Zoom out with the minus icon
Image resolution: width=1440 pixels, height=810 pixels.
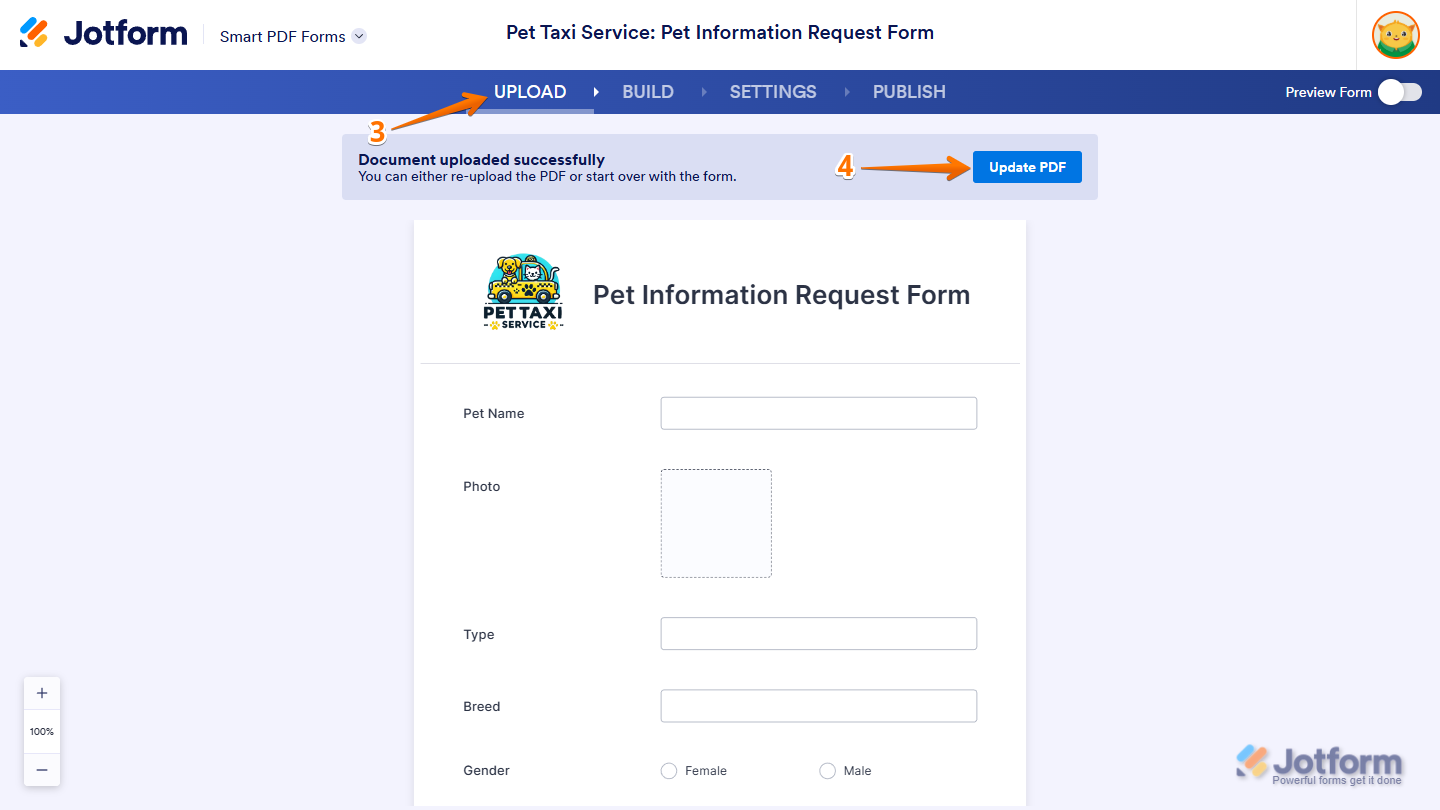[42, 769]
